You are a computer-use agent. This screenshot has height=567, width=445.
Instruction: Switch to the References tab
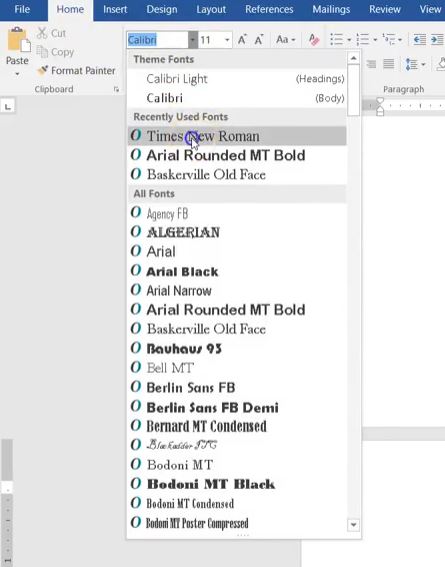(x=269, y=9)
